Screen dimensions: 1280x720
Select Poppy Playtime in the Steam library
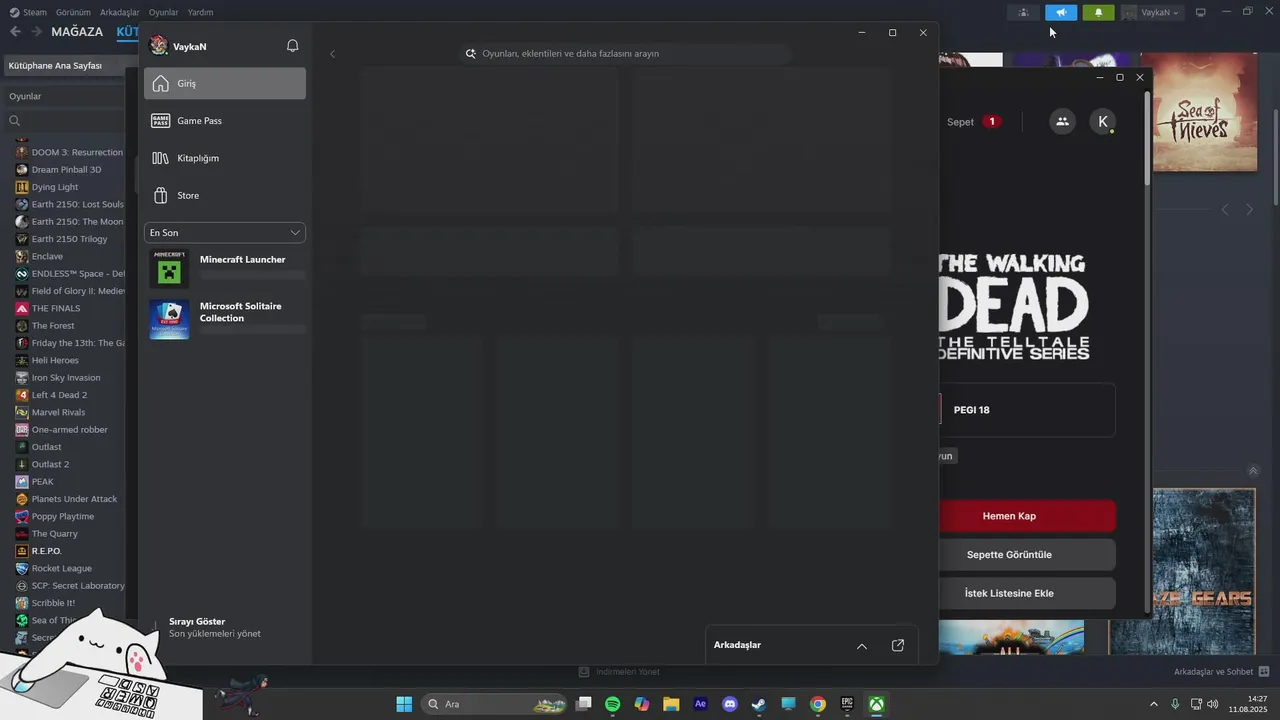[62, 517]
